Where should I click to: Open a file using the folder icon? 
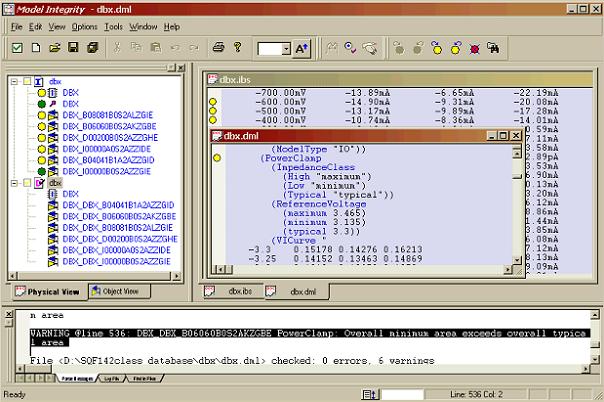click(x=55, y=48)
